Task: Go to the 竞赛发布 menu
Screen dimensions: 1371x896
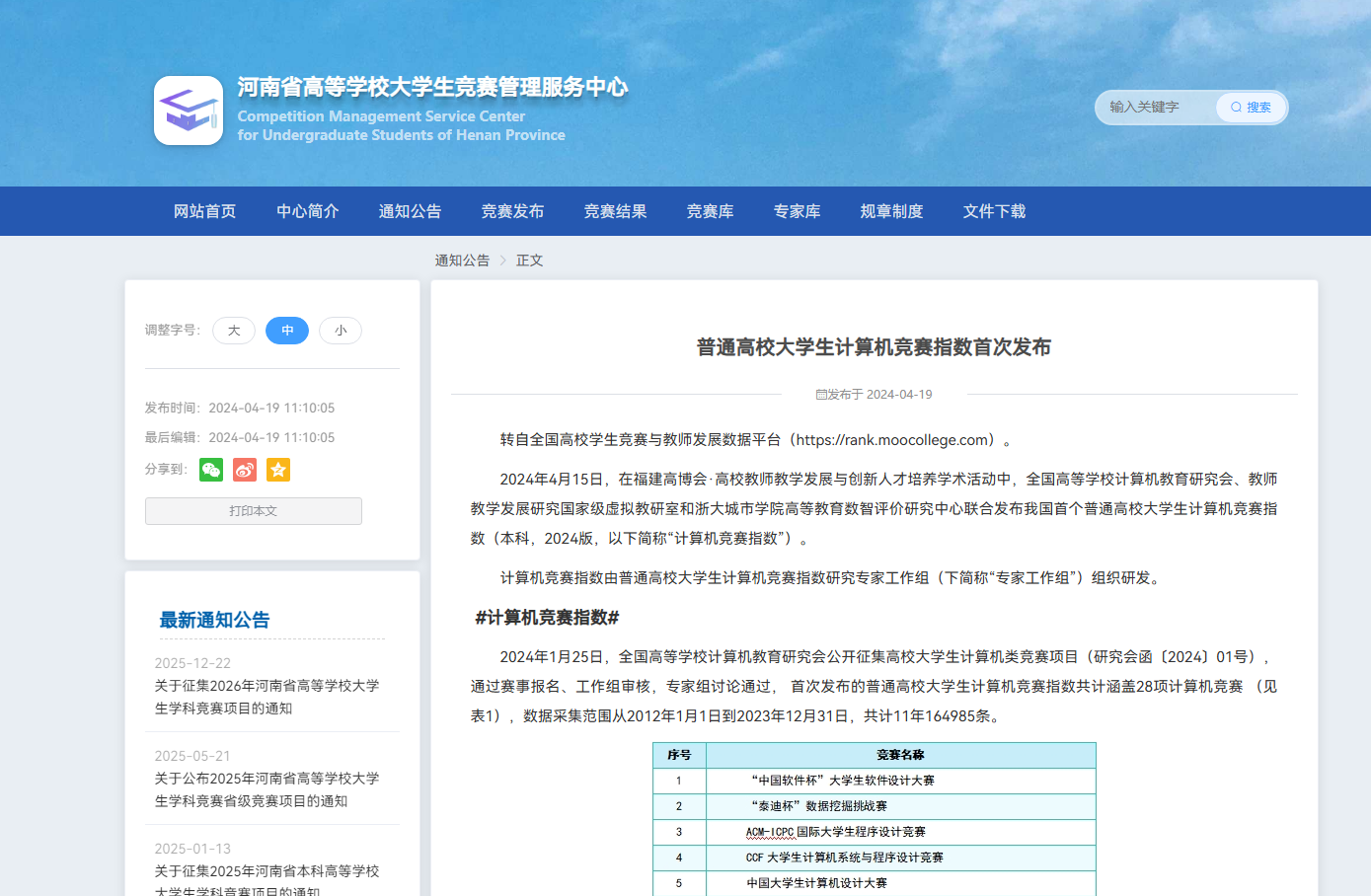Action: tap(513, 211)
